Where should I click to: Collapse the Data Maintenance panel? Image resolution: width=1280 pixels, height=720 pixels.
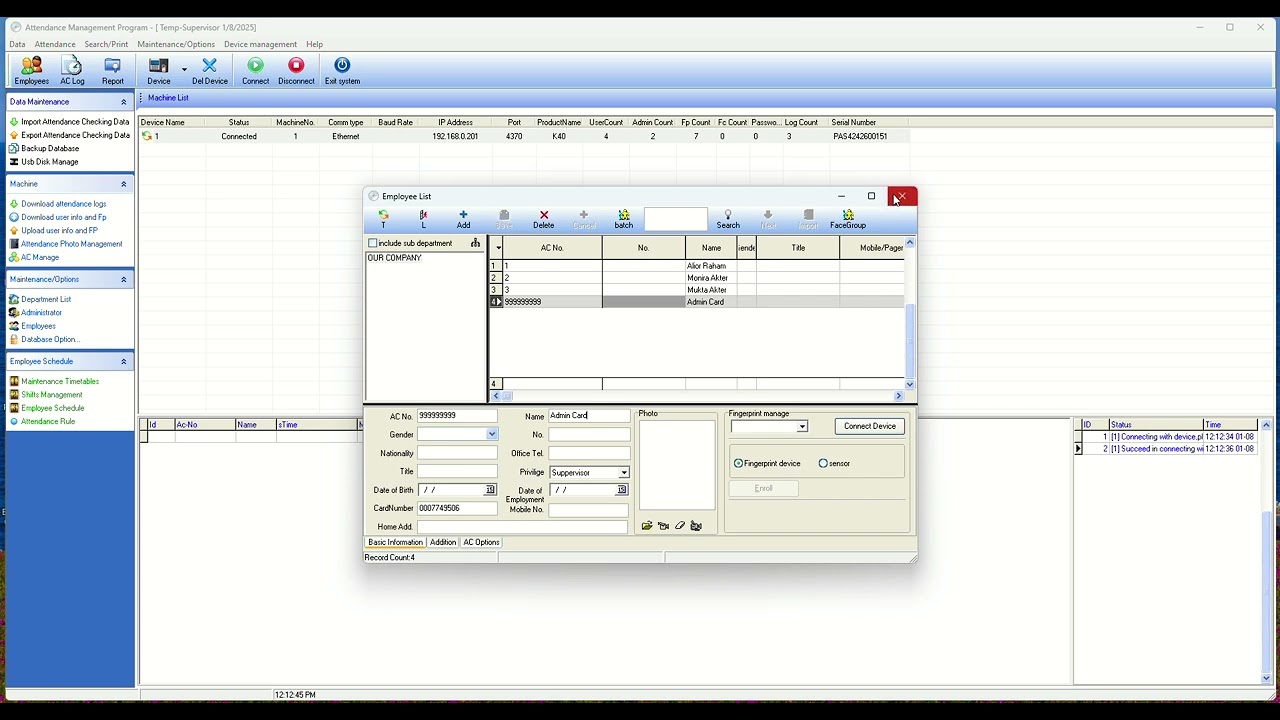124,102
